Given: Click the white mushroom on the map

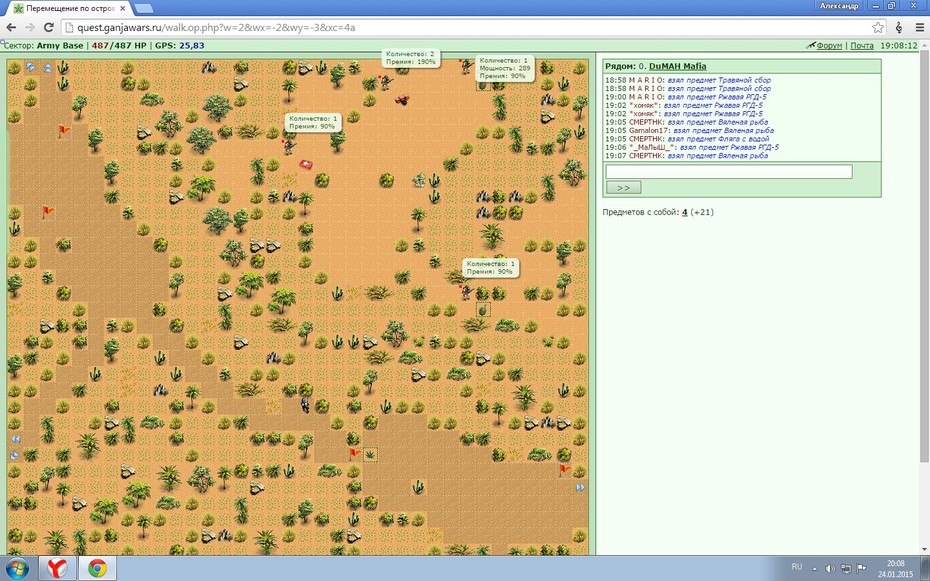Looking at the screenshot, I should [419, 180].
